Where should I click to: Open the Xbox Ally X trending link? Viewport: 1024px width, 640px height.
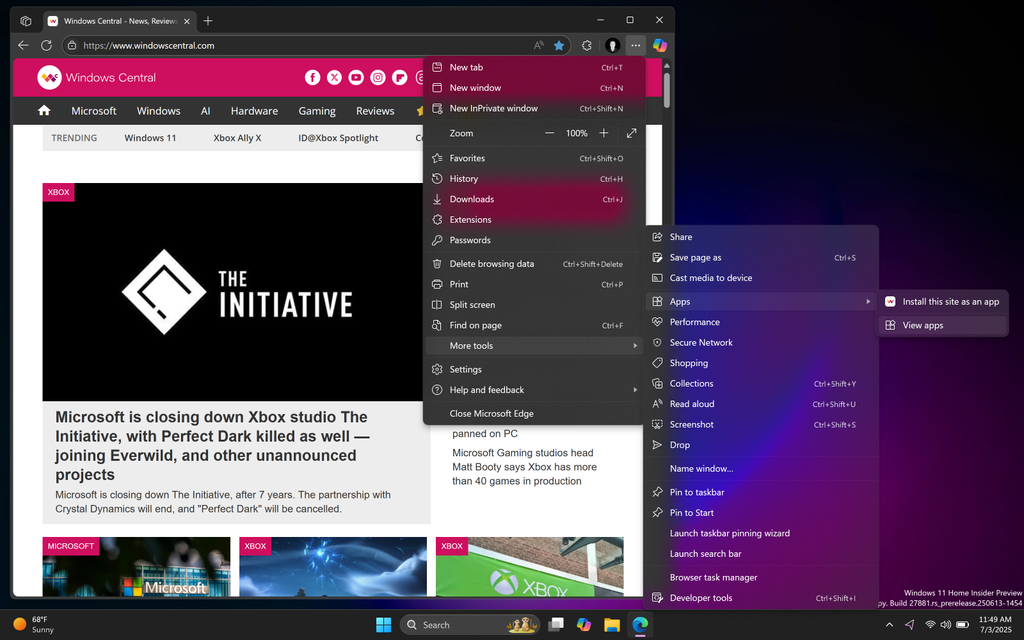click(237, 137)
